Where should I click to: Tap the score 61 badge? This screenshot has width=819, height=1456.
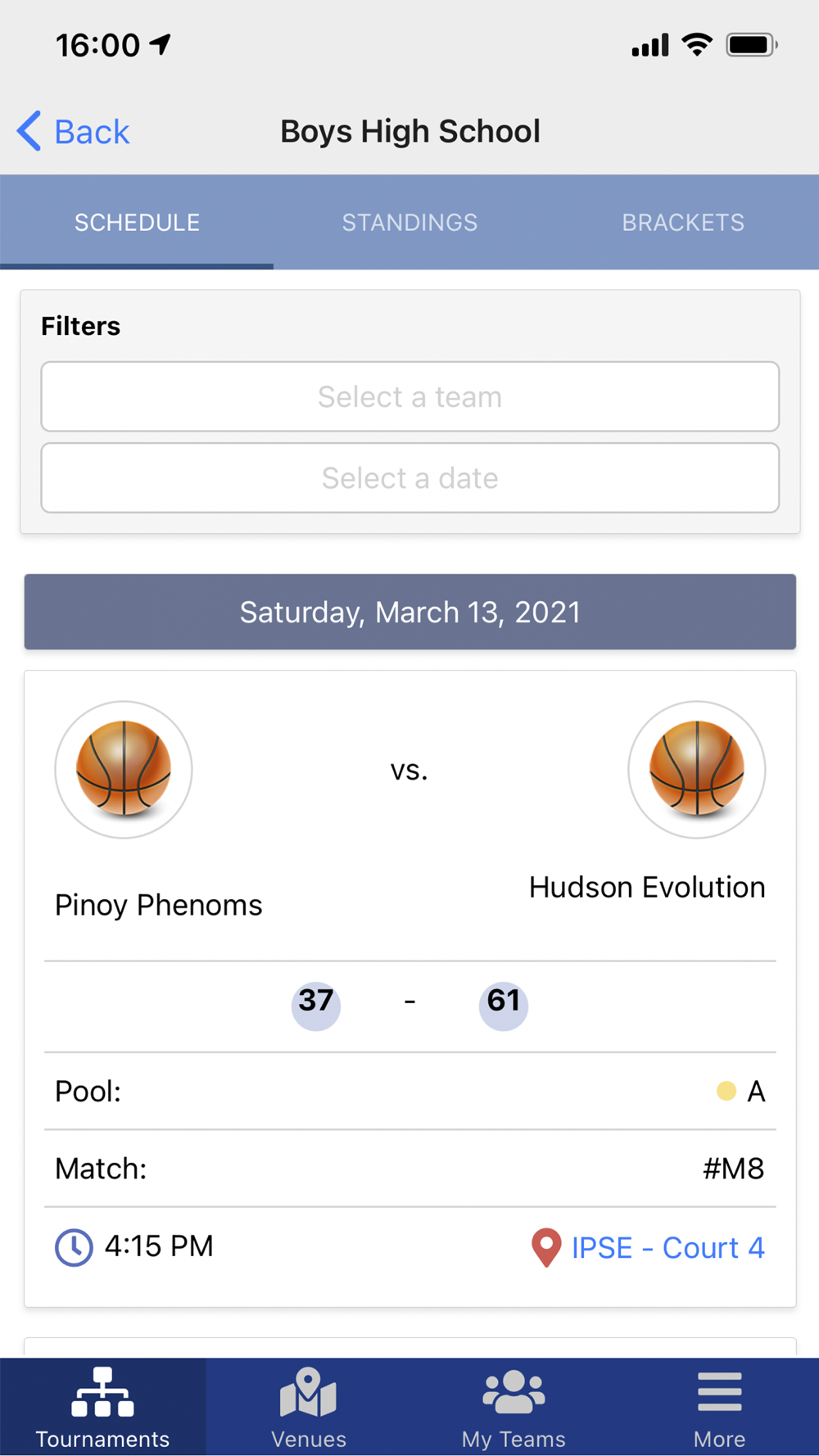click(504, 1005)
